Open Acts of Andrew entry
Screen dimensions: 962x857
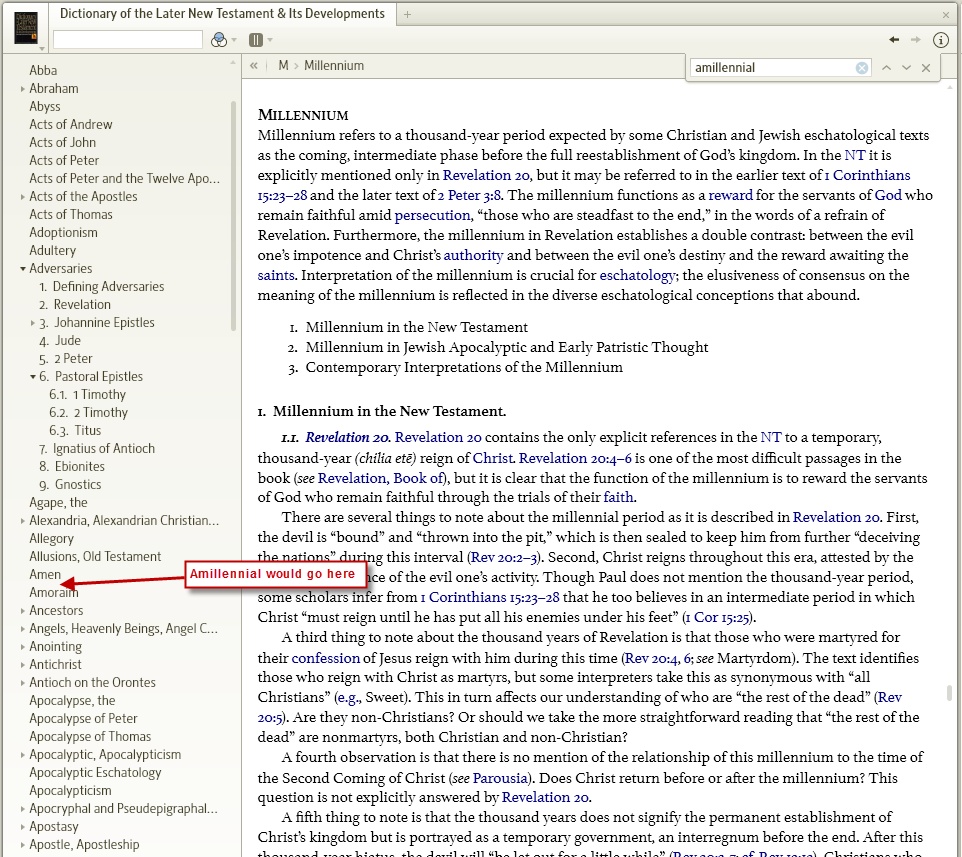point(71,125)
